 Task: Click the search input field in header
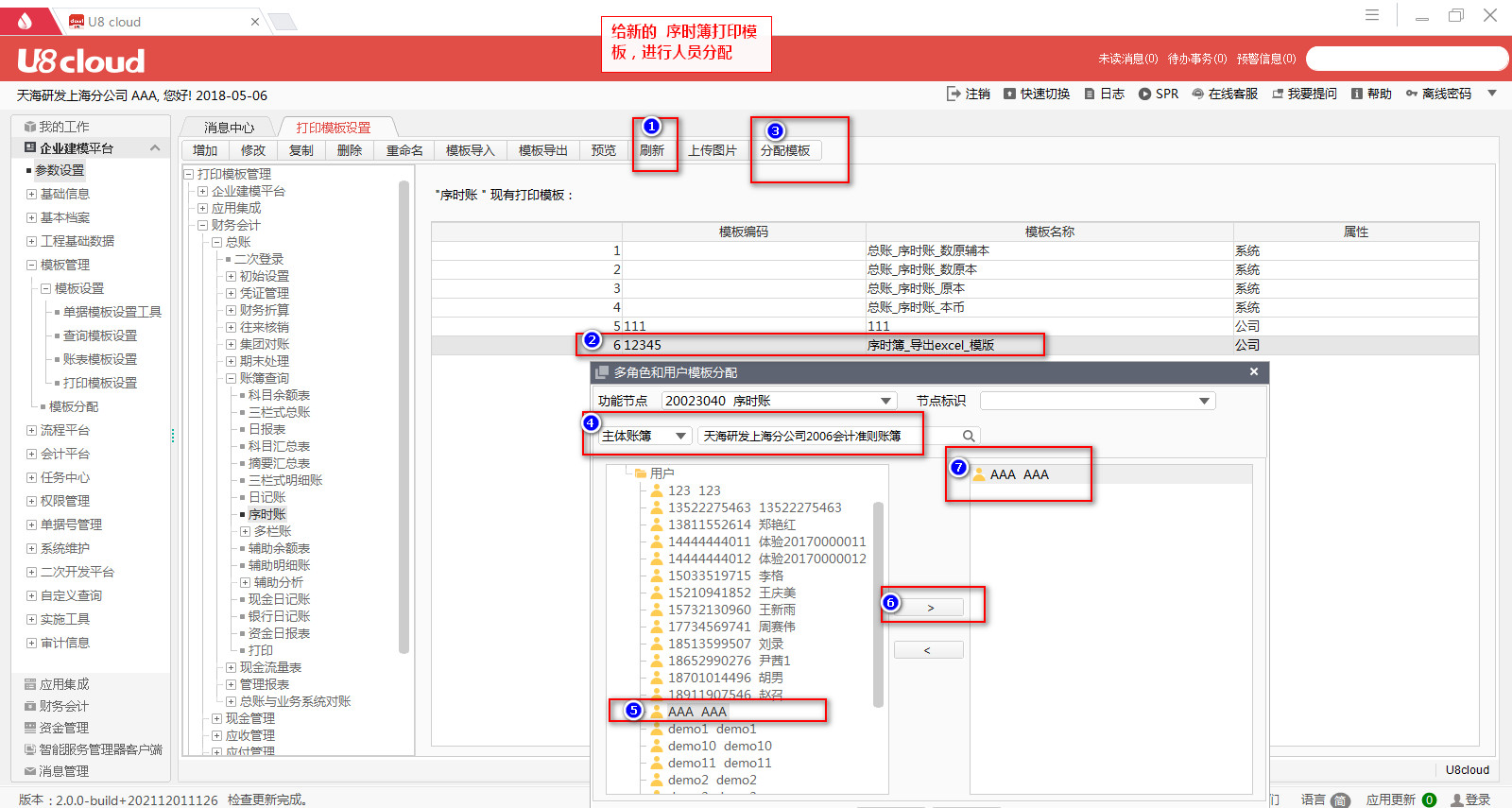point(1406,59)
